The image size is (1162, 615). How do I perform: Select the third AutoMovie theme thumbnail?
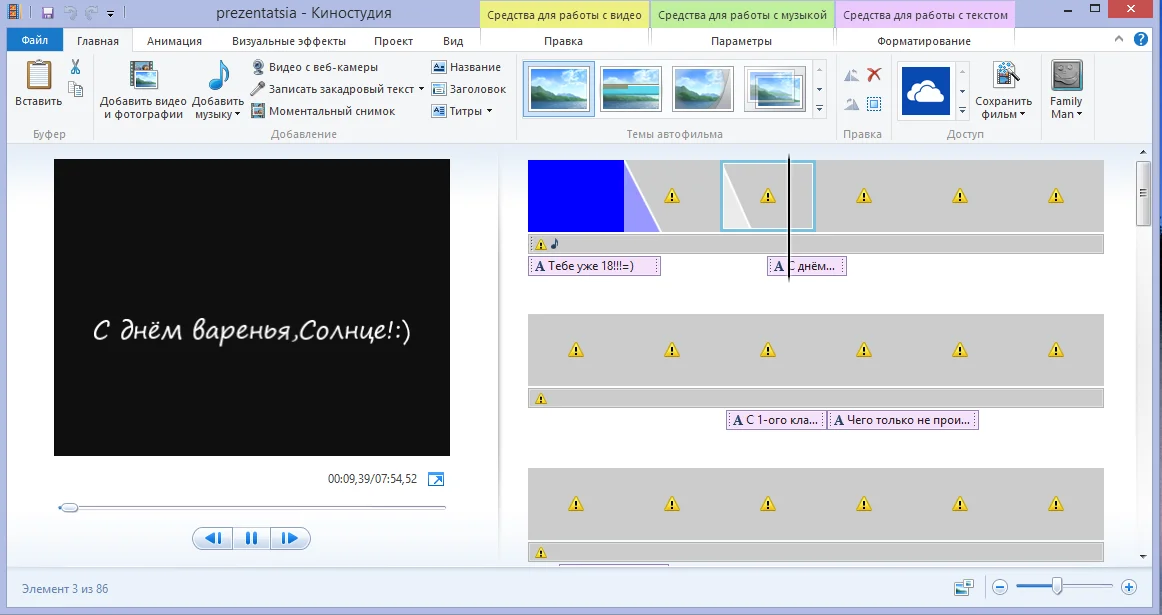tap(703, 89)
